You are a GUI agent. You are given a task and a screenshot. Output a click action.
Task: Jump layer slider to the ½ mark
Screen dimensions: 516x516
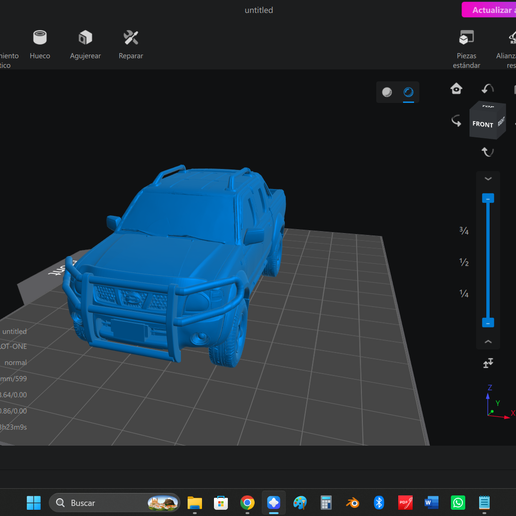click(464, 262)
